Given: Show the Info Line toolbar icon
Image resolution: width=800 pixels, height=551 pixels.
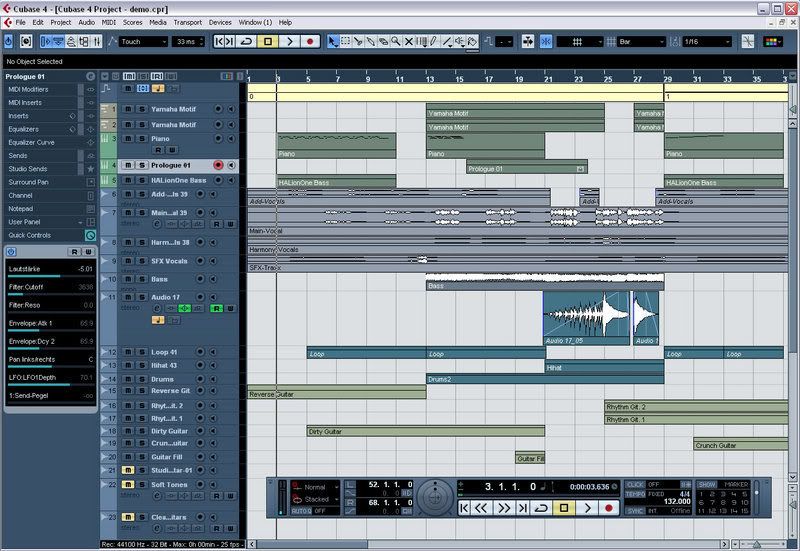Looking at the screenshot, I should [x=58, y=41].
